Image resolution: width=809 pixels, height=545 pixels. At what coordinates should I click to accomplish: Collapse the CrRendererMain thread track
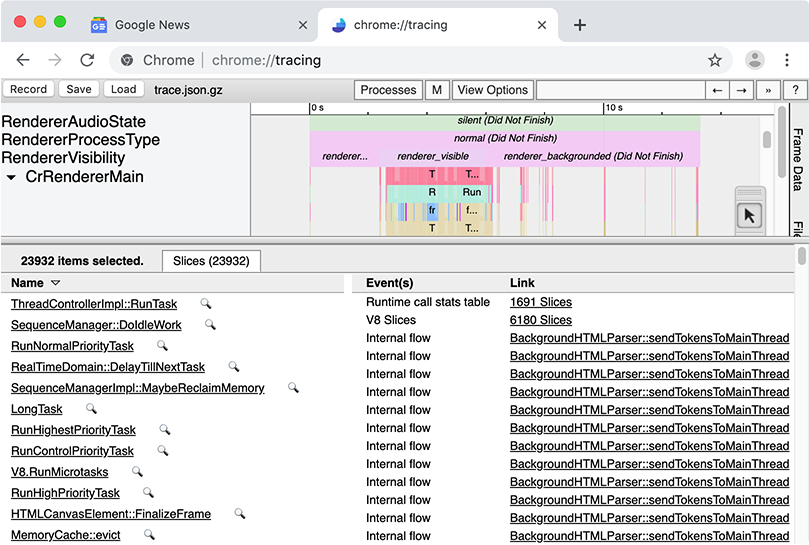point(11,177)
